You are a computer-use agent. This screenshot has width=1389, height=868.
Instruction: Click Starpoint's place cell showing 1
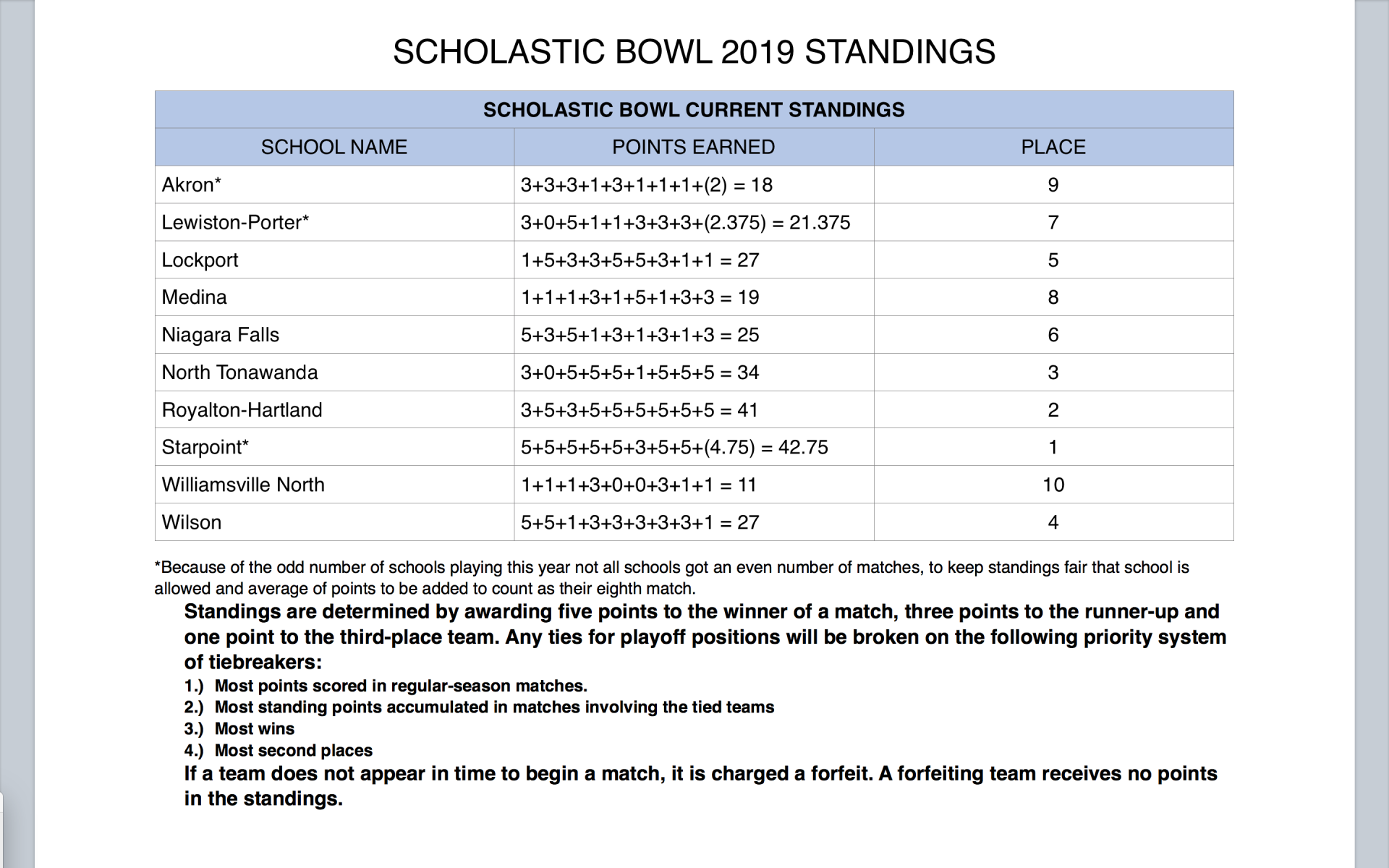click(1053, 448)
